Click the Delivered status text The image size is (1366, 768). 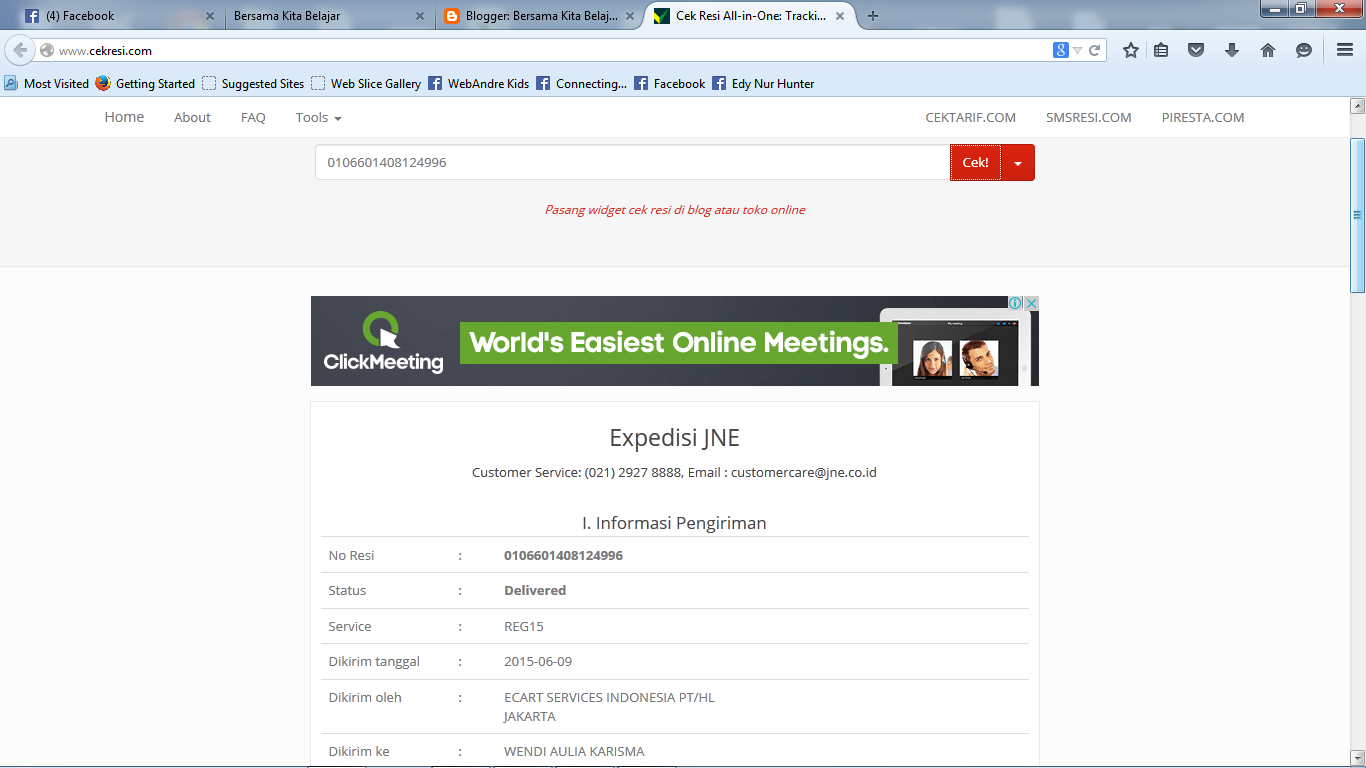[x=535, y=590]
